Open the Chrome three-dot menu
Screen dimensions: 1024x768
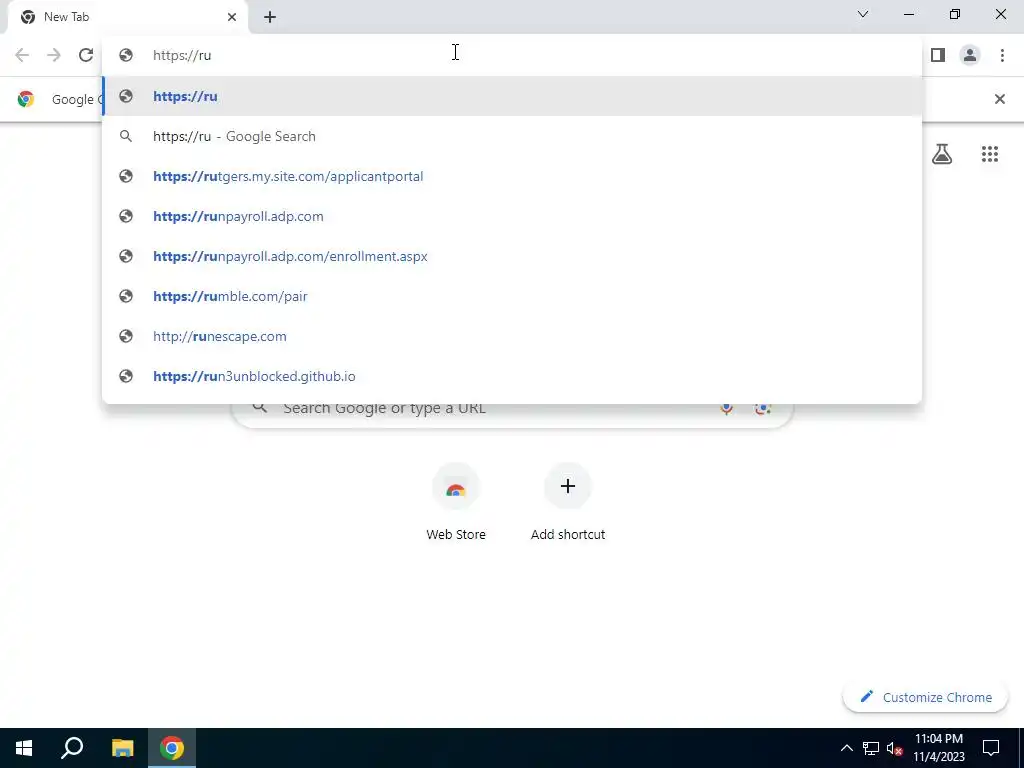pos(1002,55)
